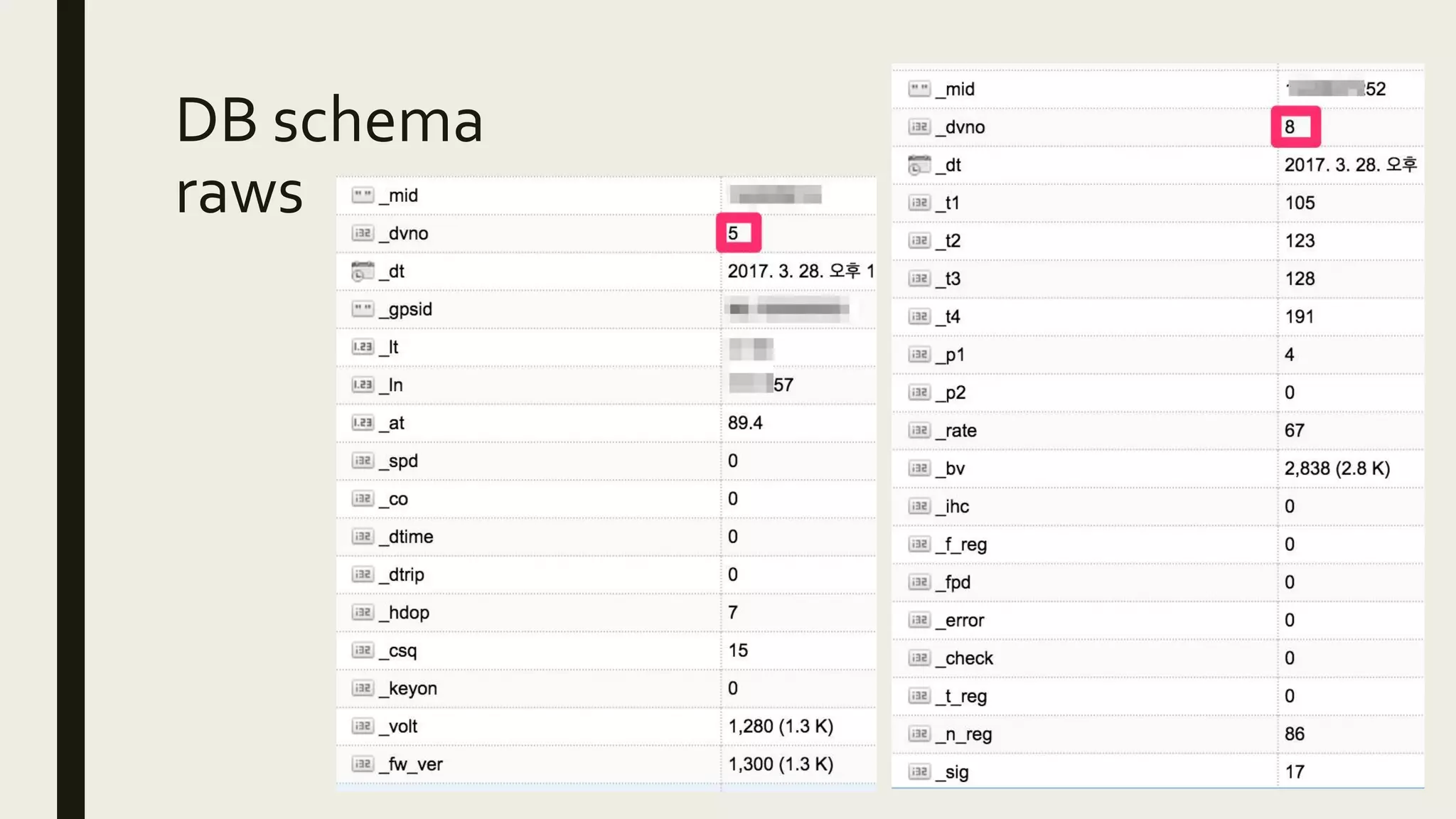Click the _t4 value 191
Image resolution: width=1456 pixels, height=819 pixels.
coord(1300,316)
